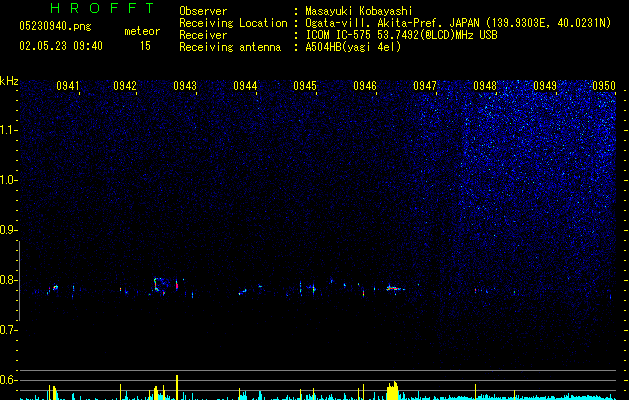
Task: Click the 0945 time marker
Action: click(305, 86)
